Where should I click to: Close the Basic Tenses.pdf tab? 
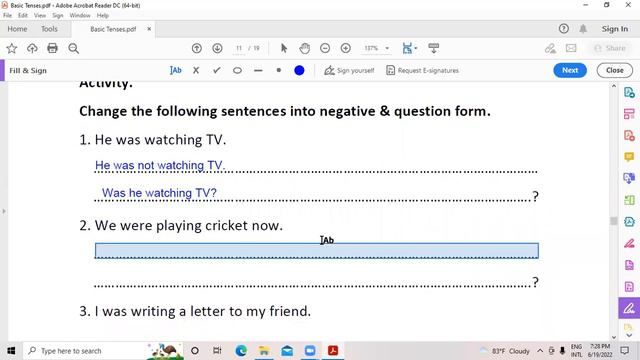(x=149, y=29)
